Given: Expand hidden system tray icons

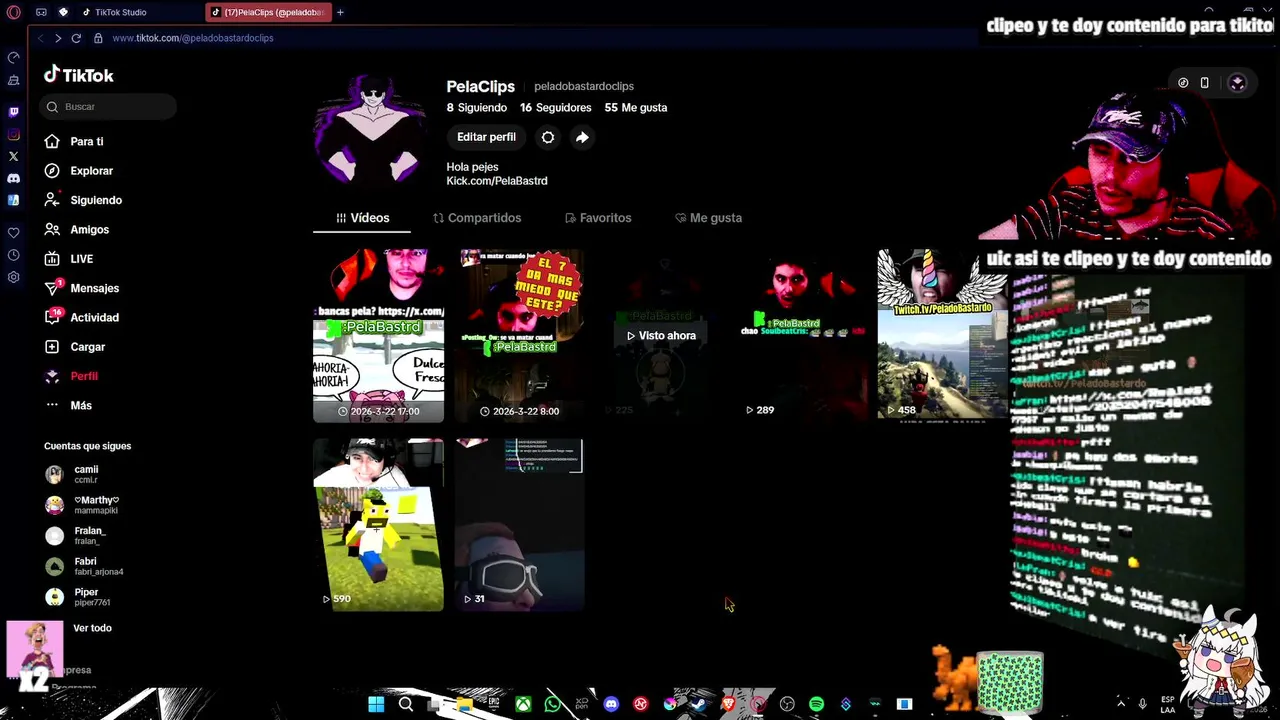Looking at the screenshot, I should tap(1119, 704).
